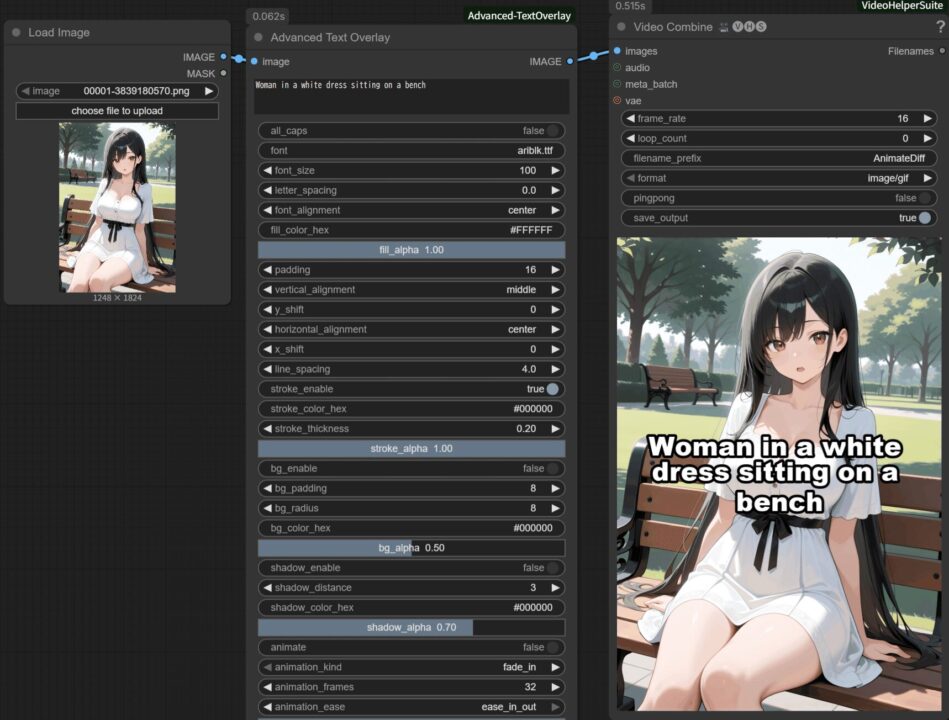Image resolution: width=949 pixels, height=720 pixels.
Task: Toggle the bg_enable switch
Action: click(x=553, y=468)
